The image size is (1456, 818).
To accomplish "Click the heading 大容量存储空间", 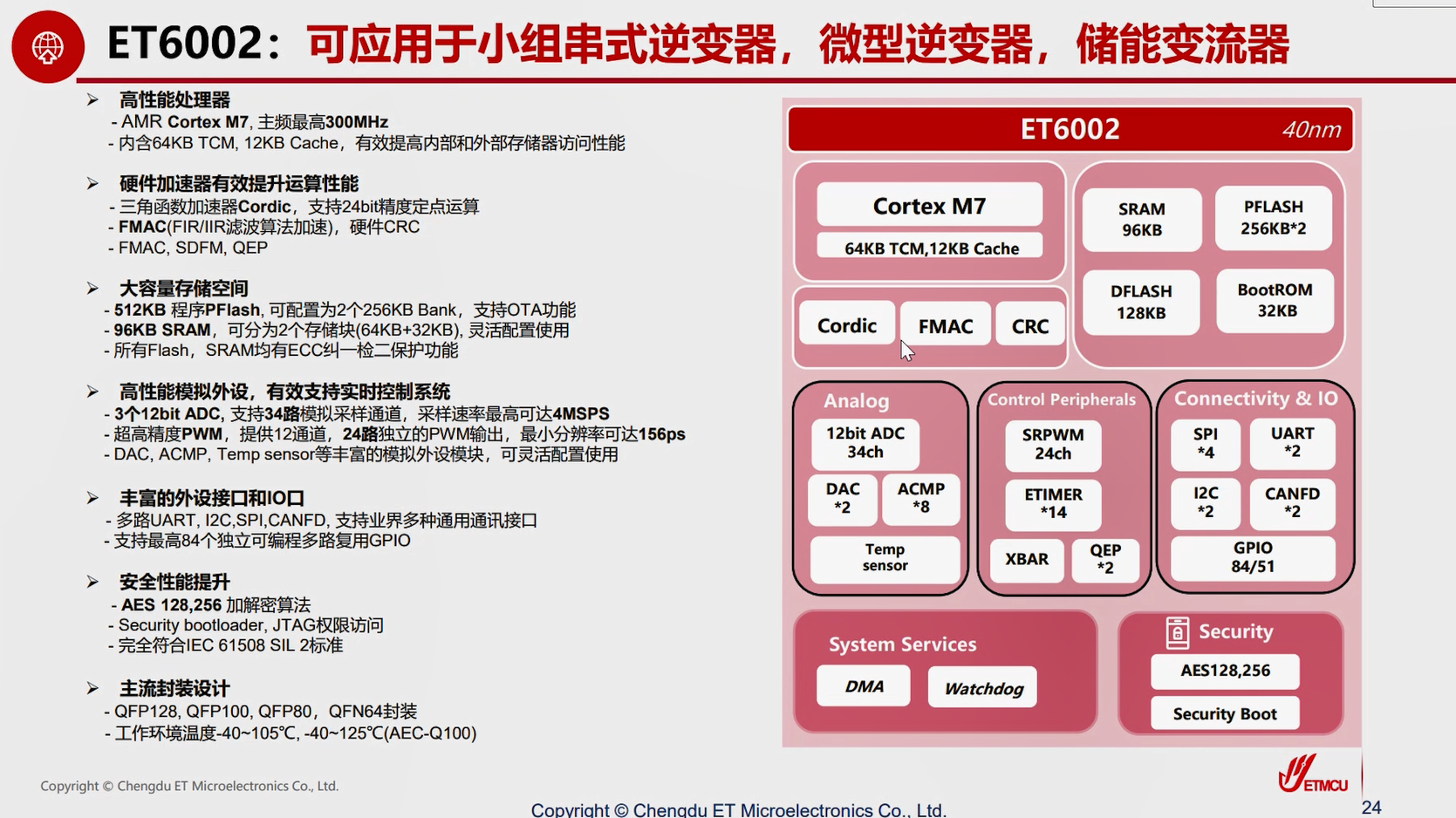I will [184, 289].
